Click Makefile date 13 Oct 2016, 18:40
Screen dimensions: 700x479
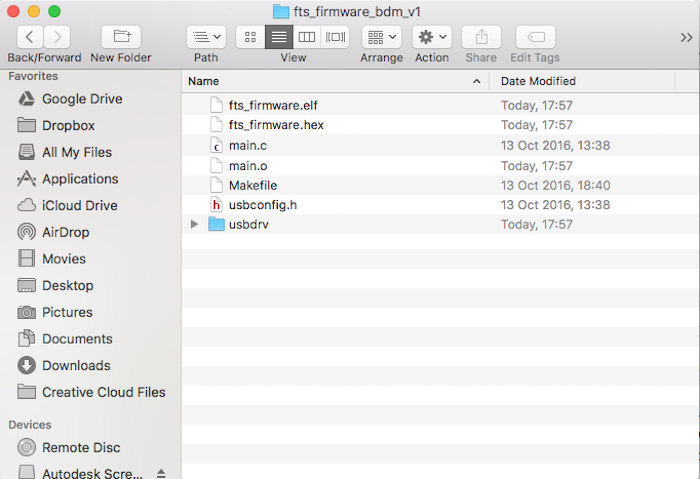(555, 185)
